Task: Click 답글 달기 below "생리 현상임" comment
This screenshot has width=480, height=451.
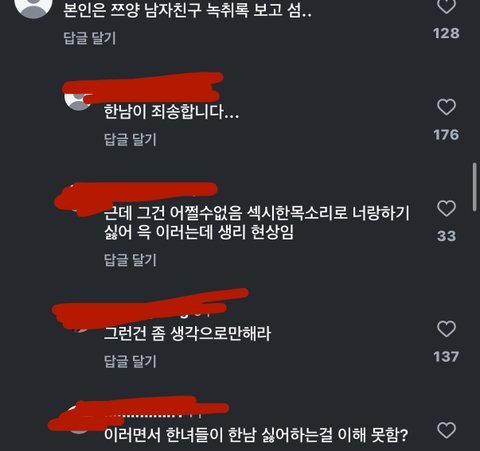Action: click(130, 260)
